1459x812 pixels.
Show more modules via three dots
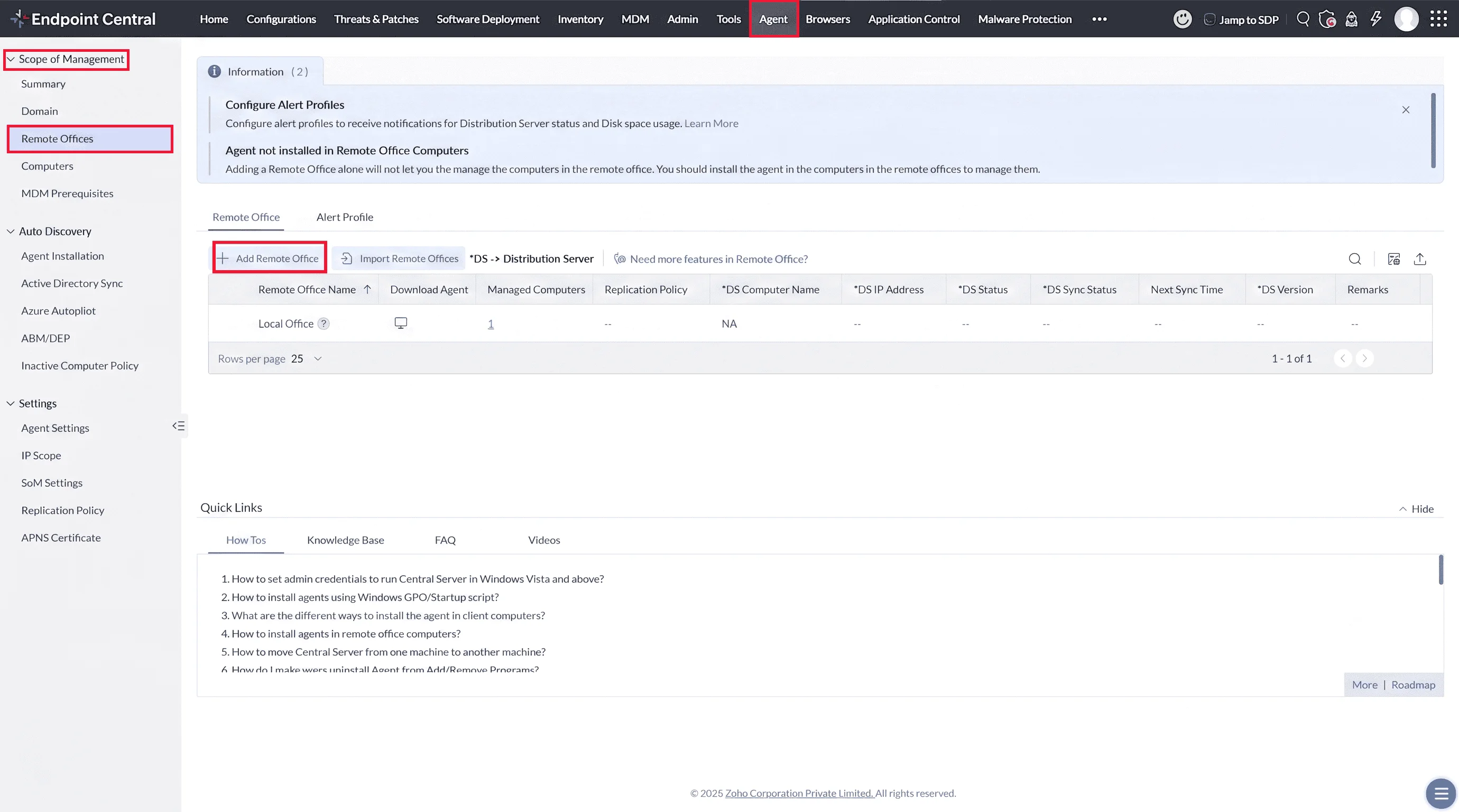(1099, 19)
